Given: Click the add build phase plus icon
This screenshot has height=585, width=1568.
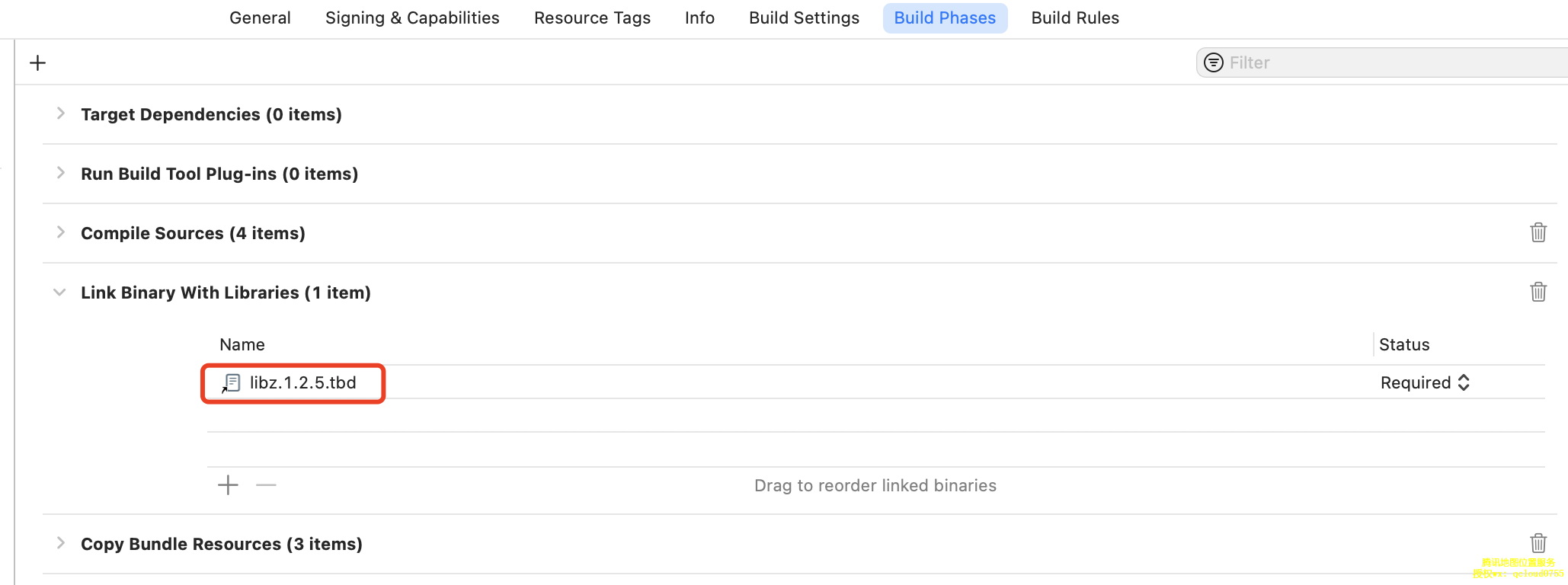Looking at the screenshot, I should pos(37,62).
